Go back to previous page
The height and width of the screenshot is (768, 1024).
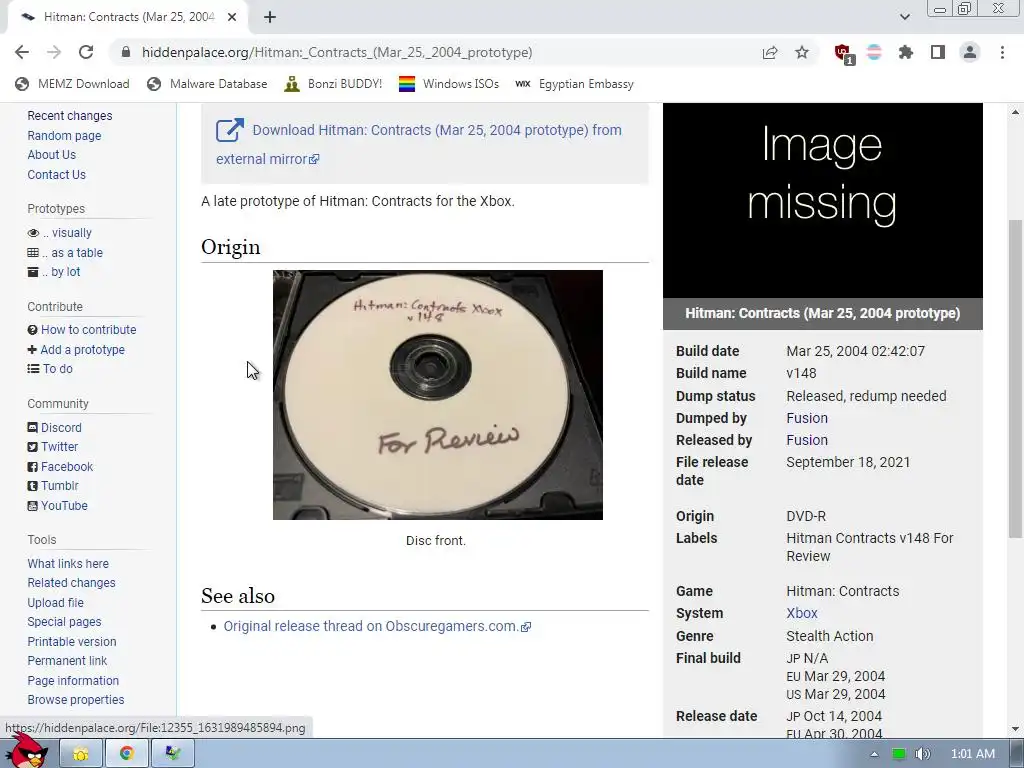[x=22, y=52]
